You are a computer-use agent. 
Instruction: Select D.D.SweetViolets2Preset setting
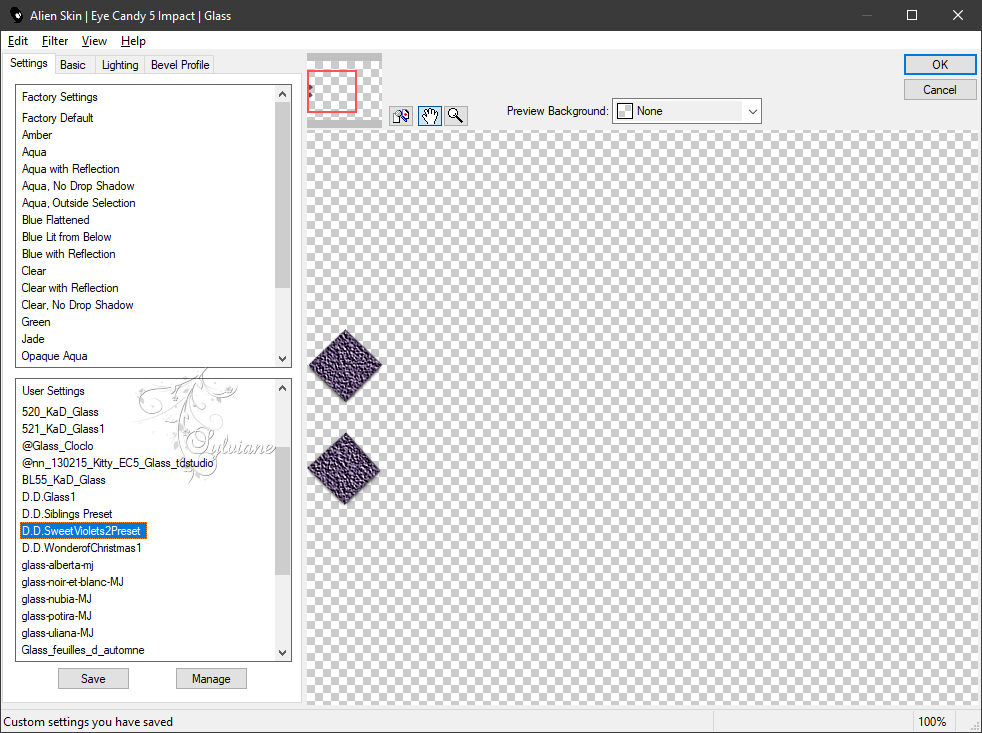pyautogui.click(x=83, y=531)
